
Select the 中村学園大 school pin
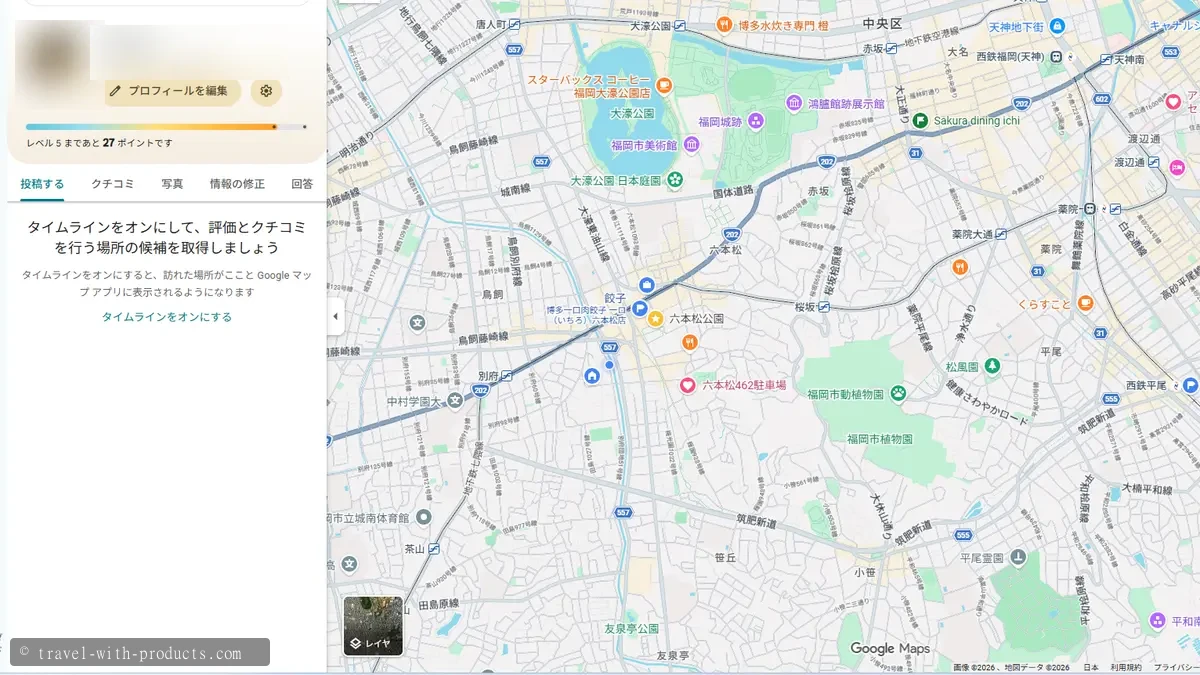(x=455, y=401)
